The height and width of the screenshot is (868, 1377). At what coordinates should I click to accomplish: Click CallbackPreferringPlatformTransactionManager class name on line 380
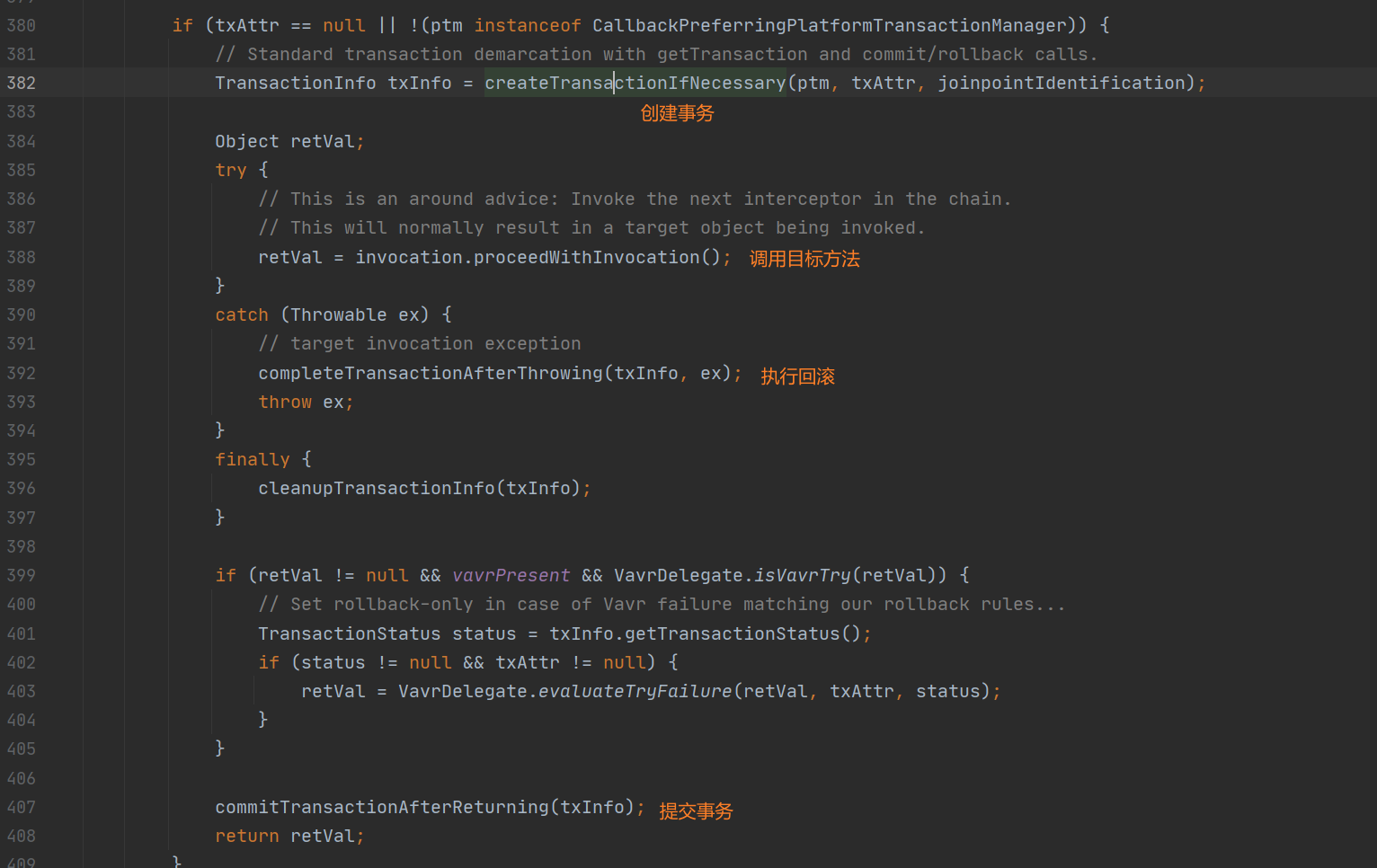[830, 25]
